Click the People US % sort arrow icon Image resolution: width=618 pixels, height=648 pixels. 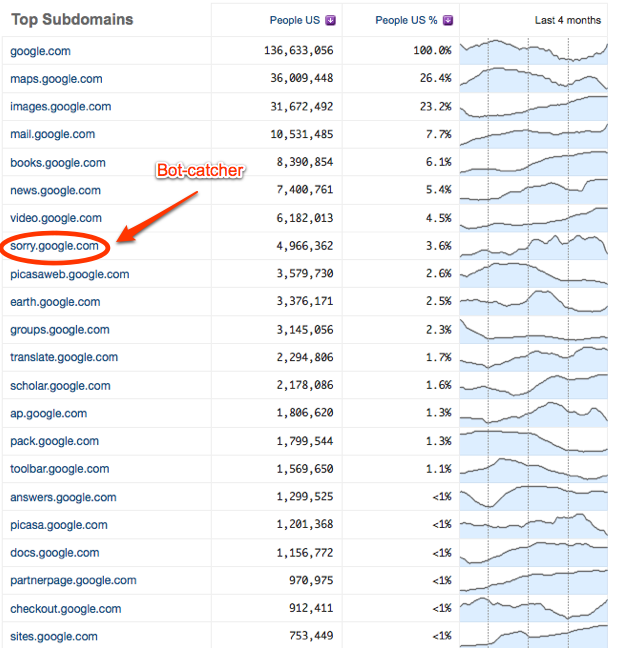click(x=449, y=20)
